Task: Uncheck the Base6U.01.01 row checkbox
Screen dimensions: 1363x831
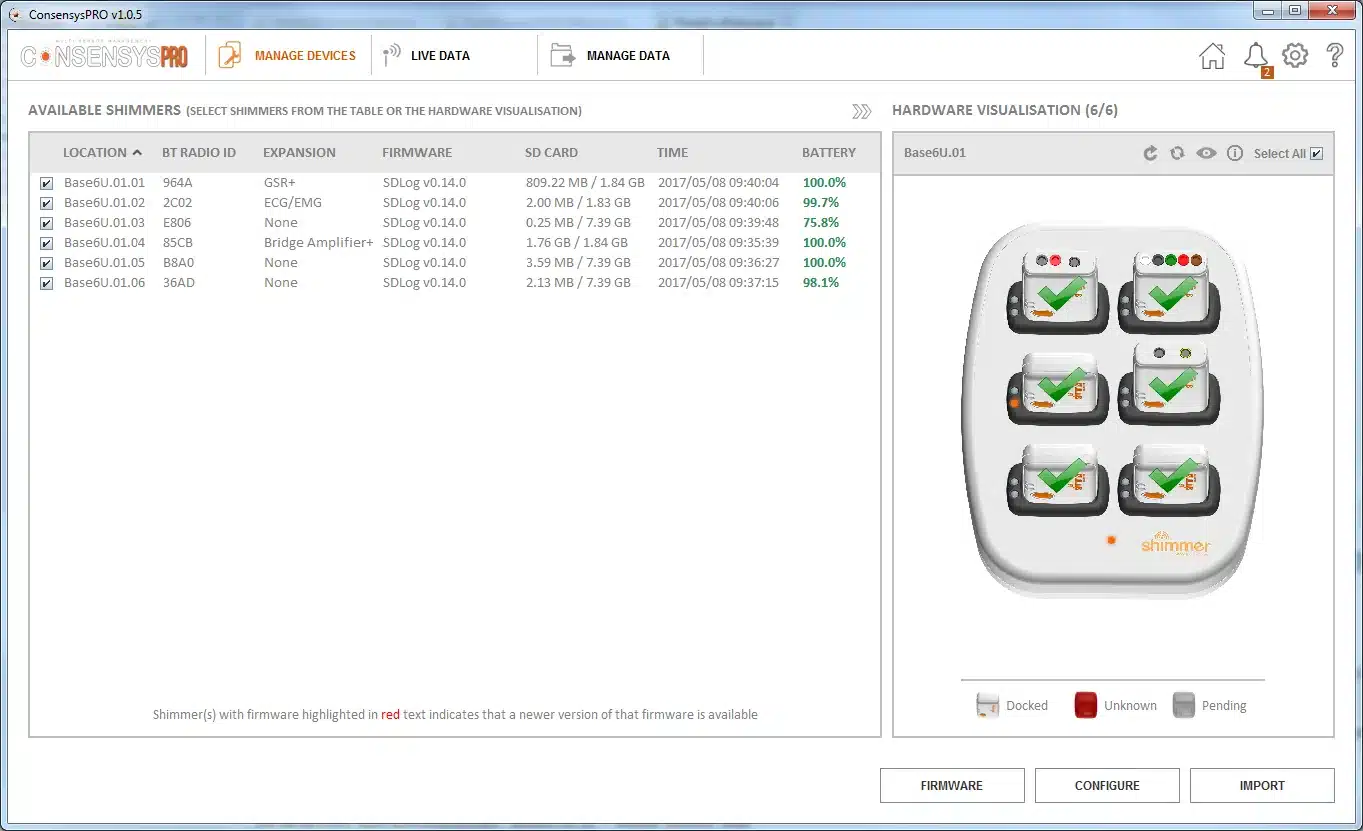Action: click(x=47, y=183)
